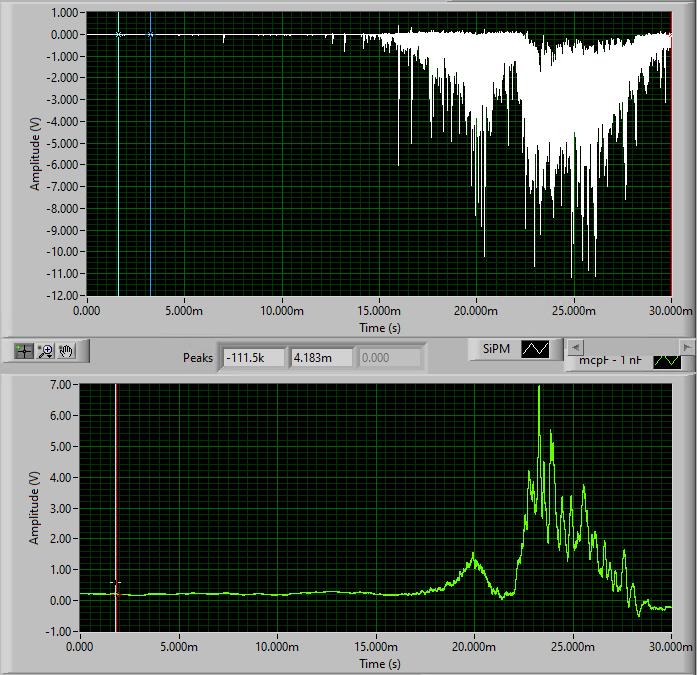The image size is (697, 675).
Task: Select the light-blue cursor line in top graph
Action: click(x=118, y=156)
